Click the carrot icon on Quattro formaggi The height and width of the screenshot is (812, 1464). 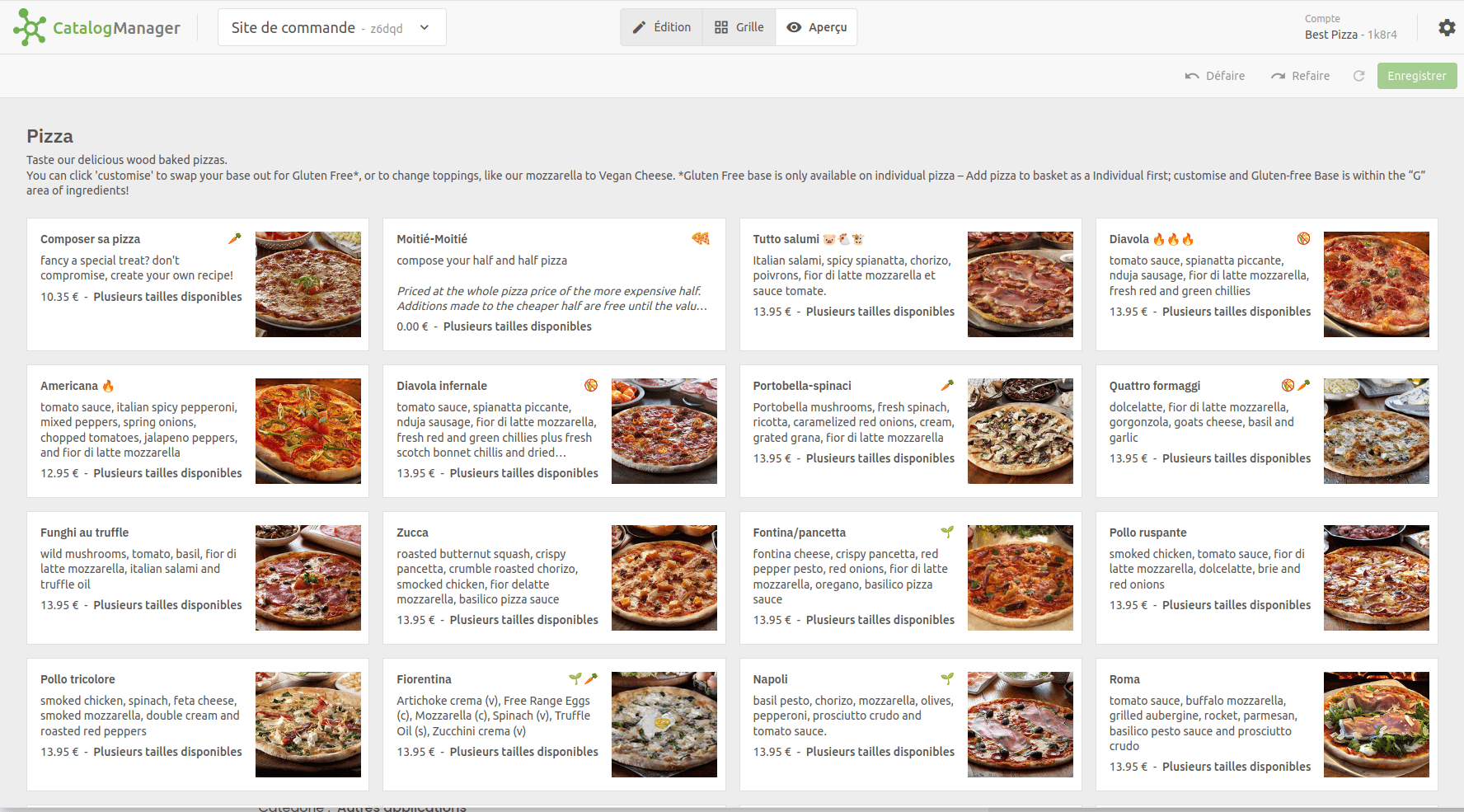tap(1303, 385)
